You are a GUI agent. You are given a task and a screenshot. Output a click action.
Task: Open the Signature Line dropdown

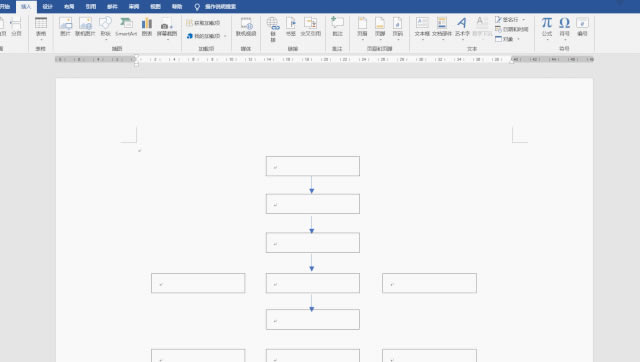click(x=524, y=20)
